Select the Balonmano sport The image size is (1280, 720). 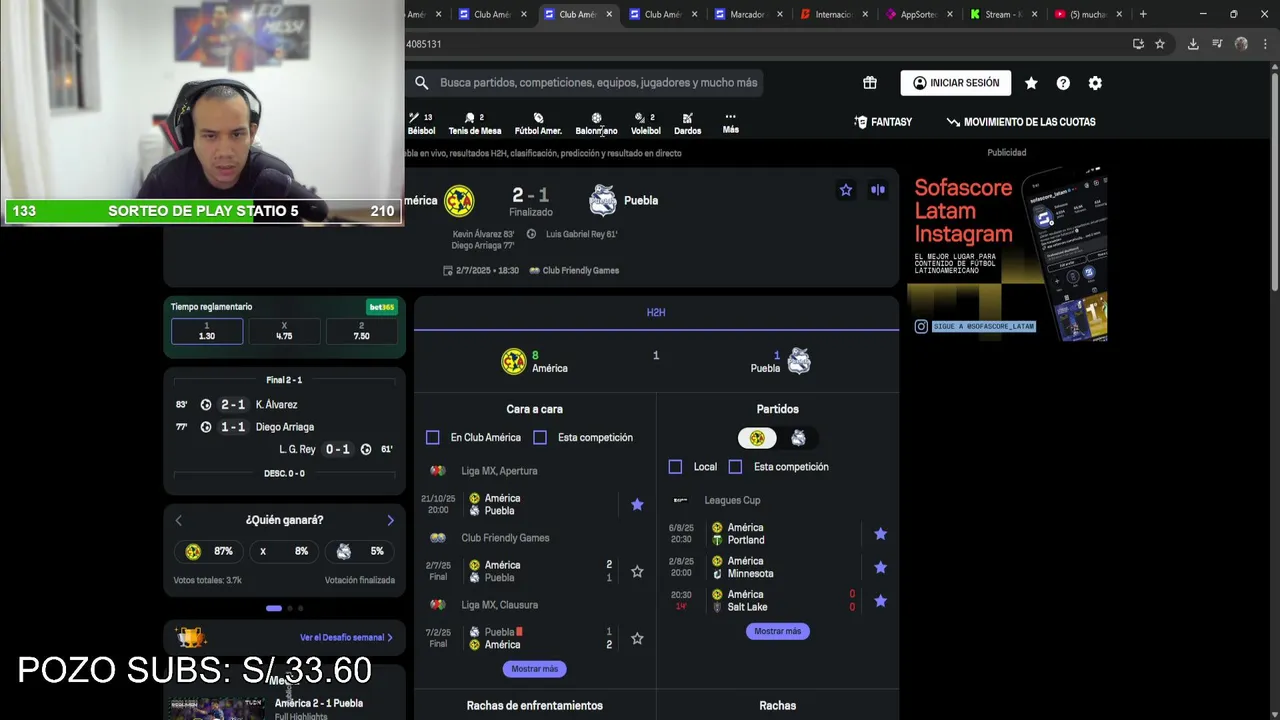pos(596,123)
